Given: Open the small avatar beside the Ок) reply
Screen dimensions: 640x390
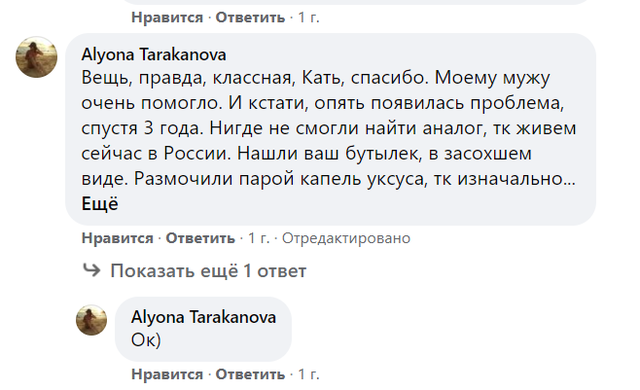Looking at the screenshot, I should [91, 320].
